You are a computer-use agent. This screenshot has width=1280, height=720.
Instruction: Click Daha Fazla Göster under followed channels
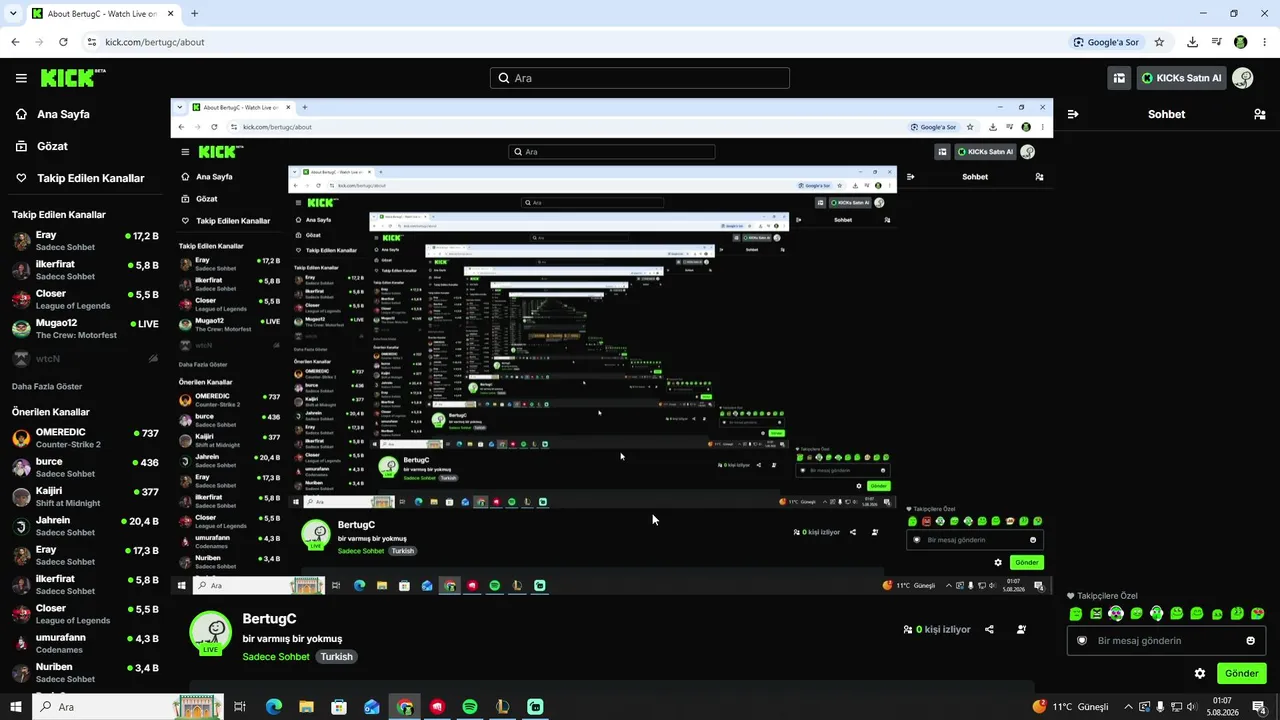point(47,386)
